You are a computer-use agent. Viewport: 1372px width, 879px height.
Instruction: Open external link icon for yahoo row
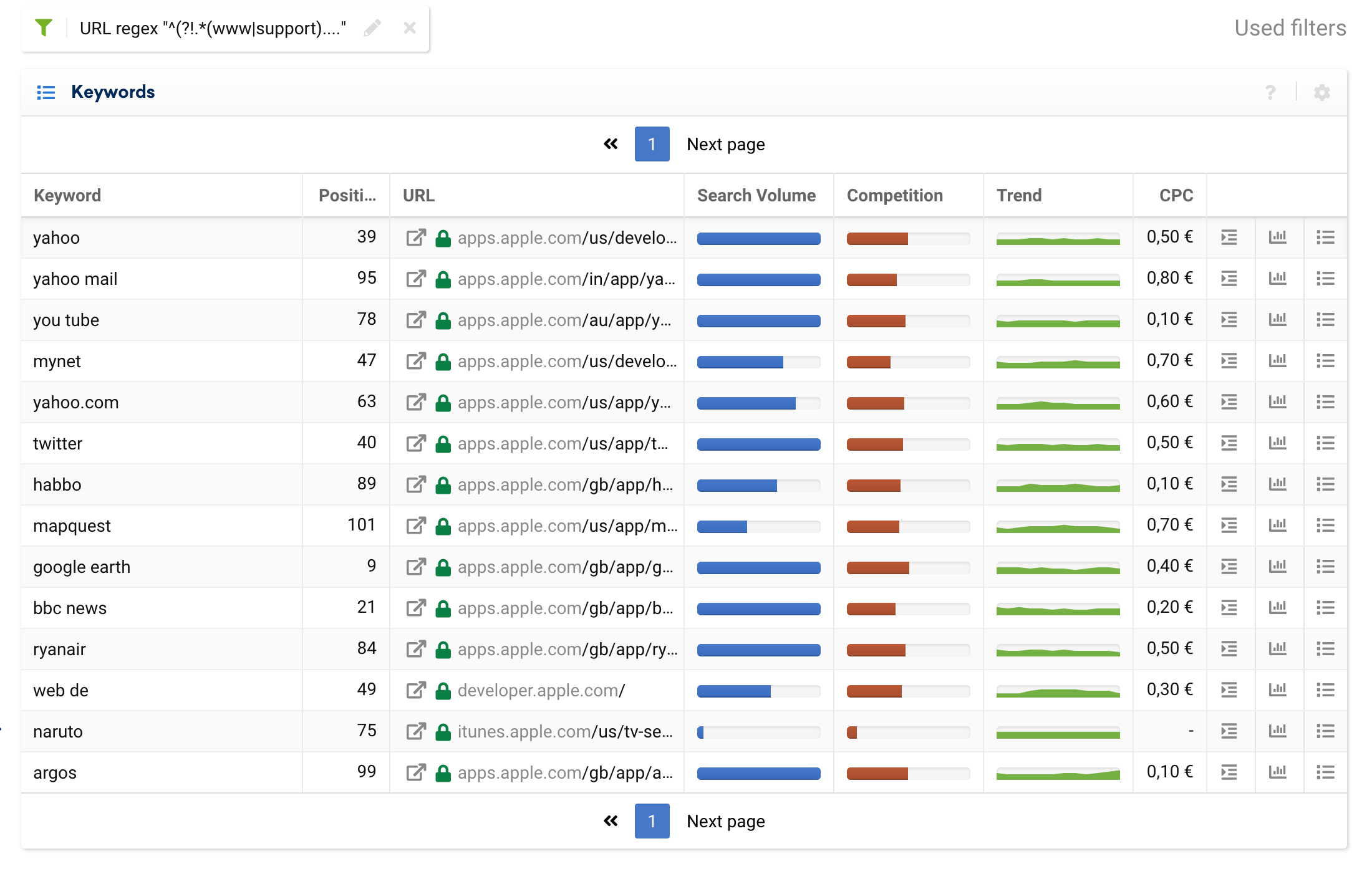coord(416,238)
